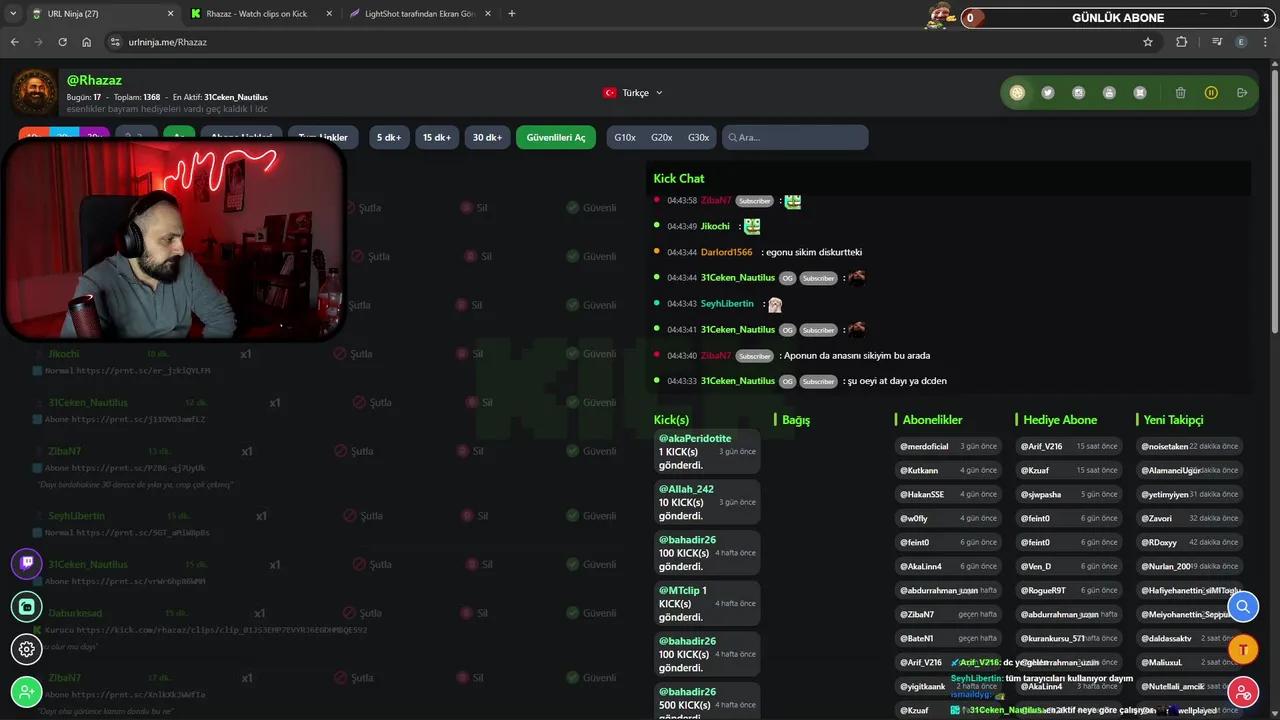Mark Daburkesad's link as Güvenli
Viewport: 1280px width, 720px height.
coord(591,613)
